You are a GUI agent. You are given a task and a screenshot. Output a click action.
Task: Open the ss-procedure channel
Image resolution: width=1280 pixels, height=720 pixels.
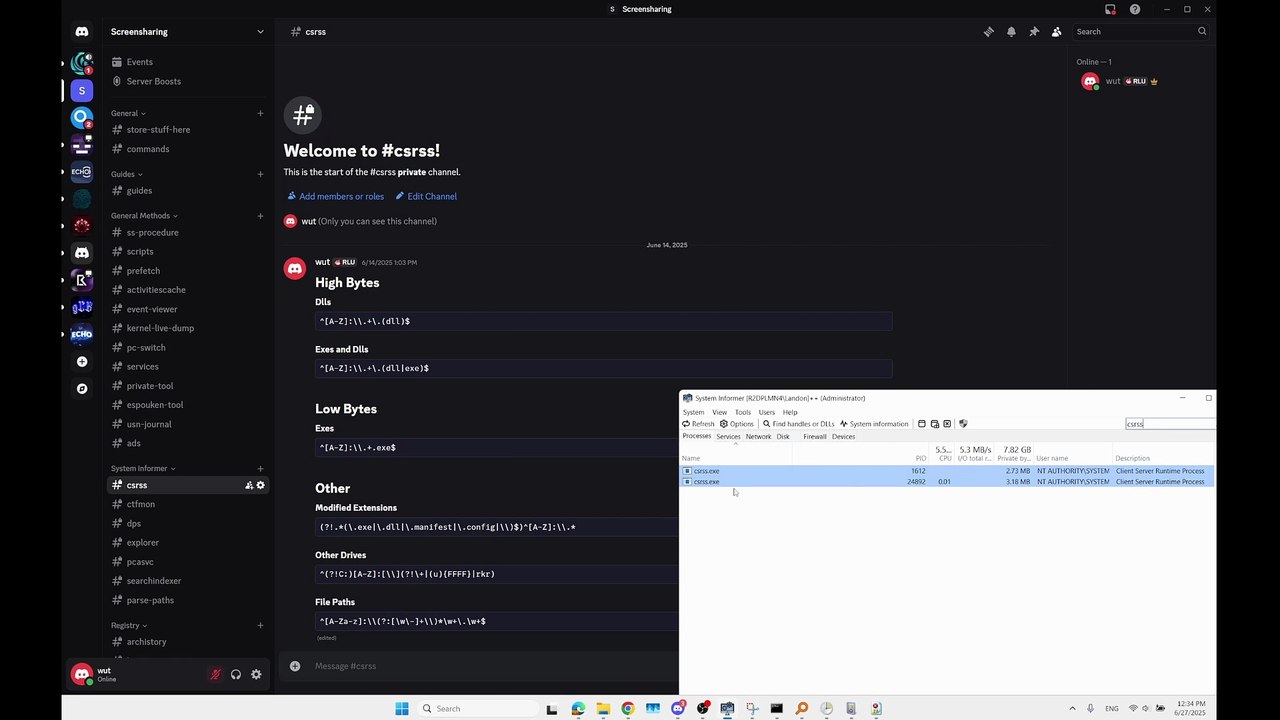[x=187, y=232]
